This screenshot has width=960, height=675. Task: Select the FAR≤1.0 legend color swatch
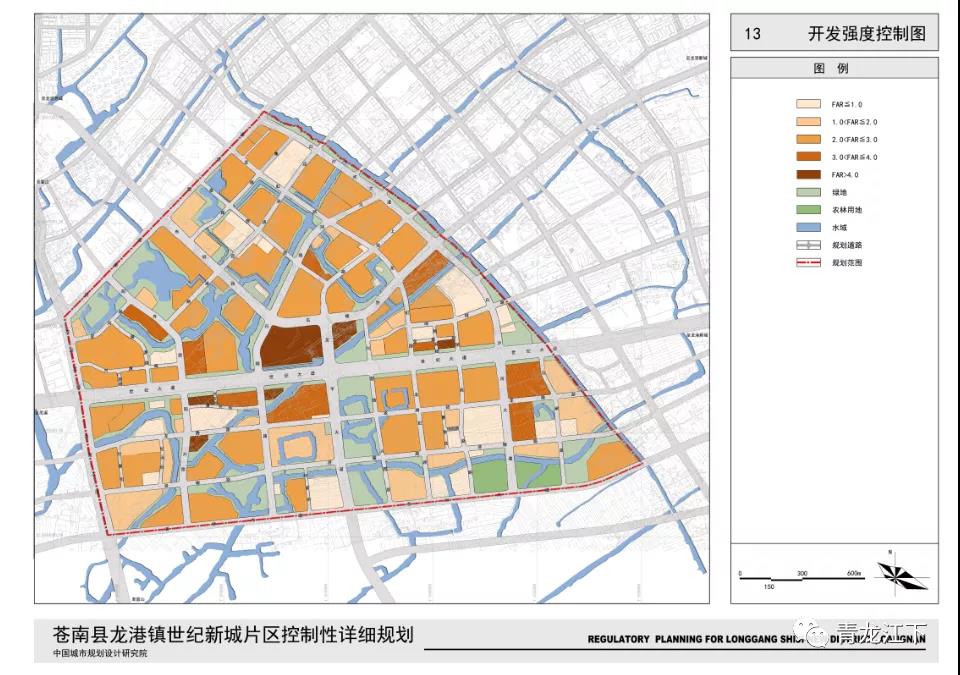click(807, 103)
